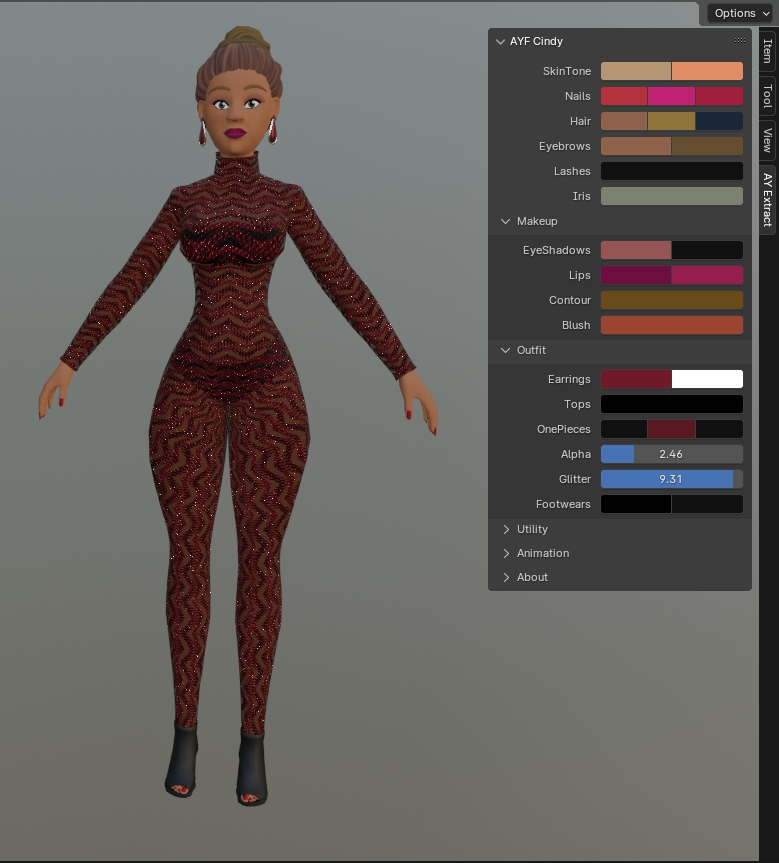
Task: Switch to the Tool tab
Action: [x=767, y=96]
